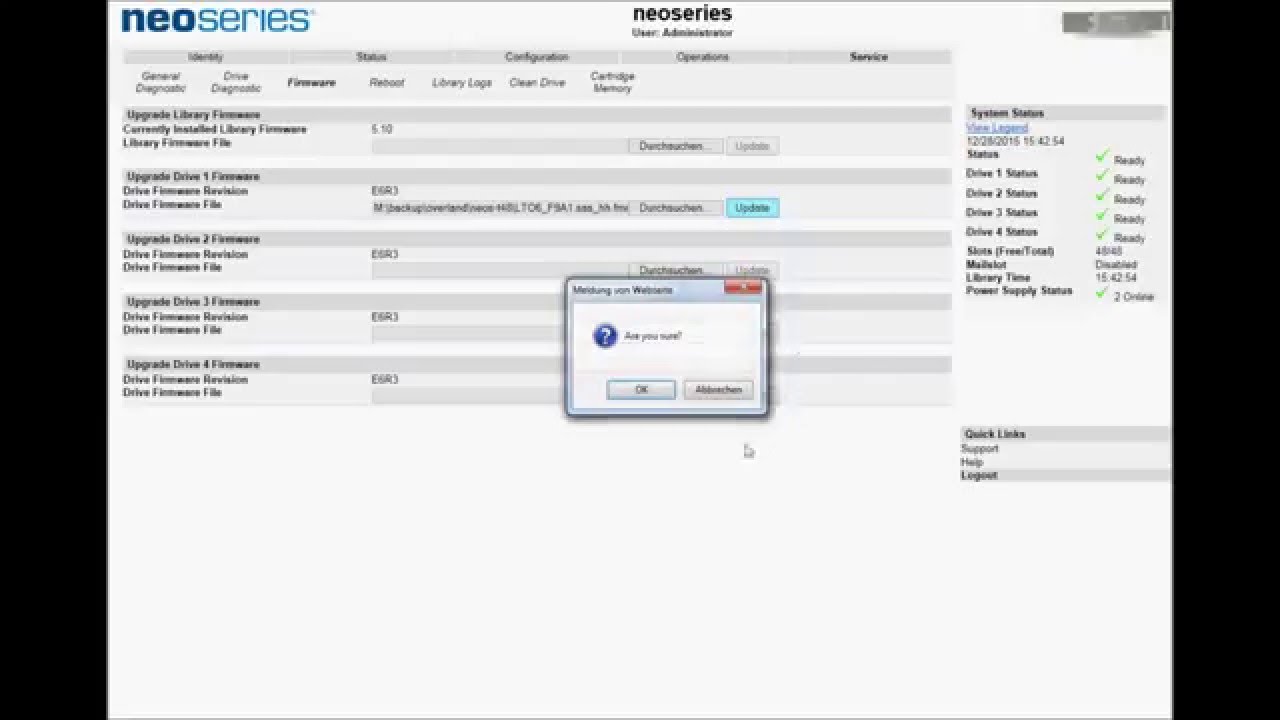Cancel the dialog with Abbrechen
Screen dimensions: 1280x720
point(718,390)
